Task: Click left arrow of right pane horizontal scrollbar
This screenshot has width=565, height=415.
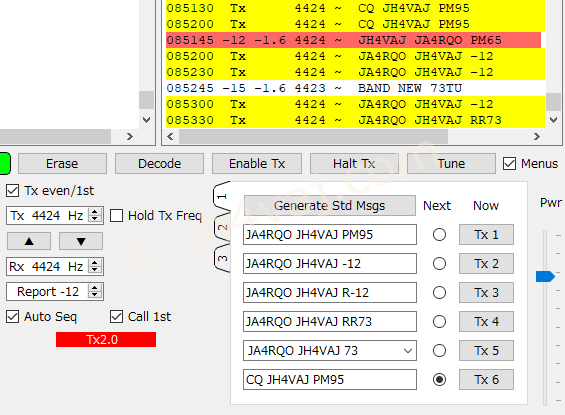Action: (x=170, y=137)
